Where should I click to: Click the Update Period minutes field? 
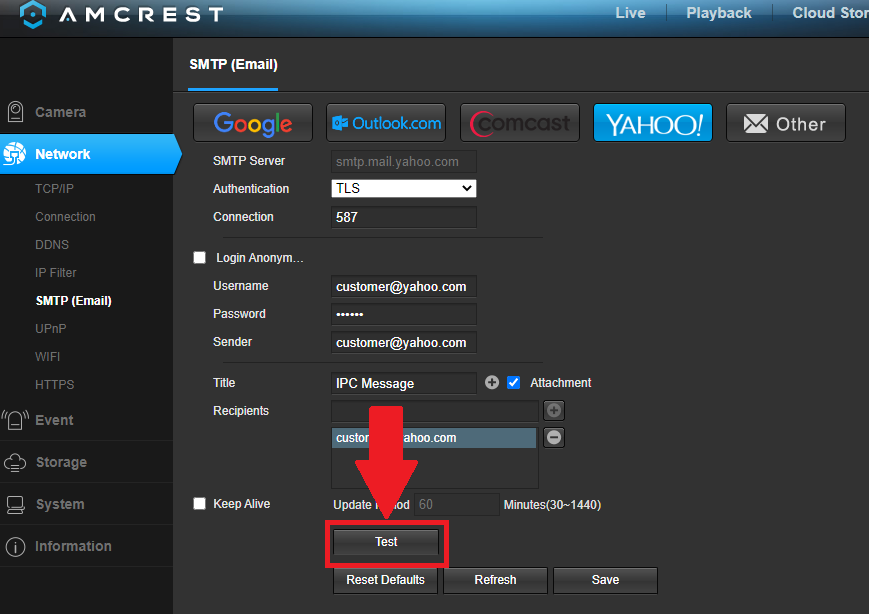(x=457, y=504)
